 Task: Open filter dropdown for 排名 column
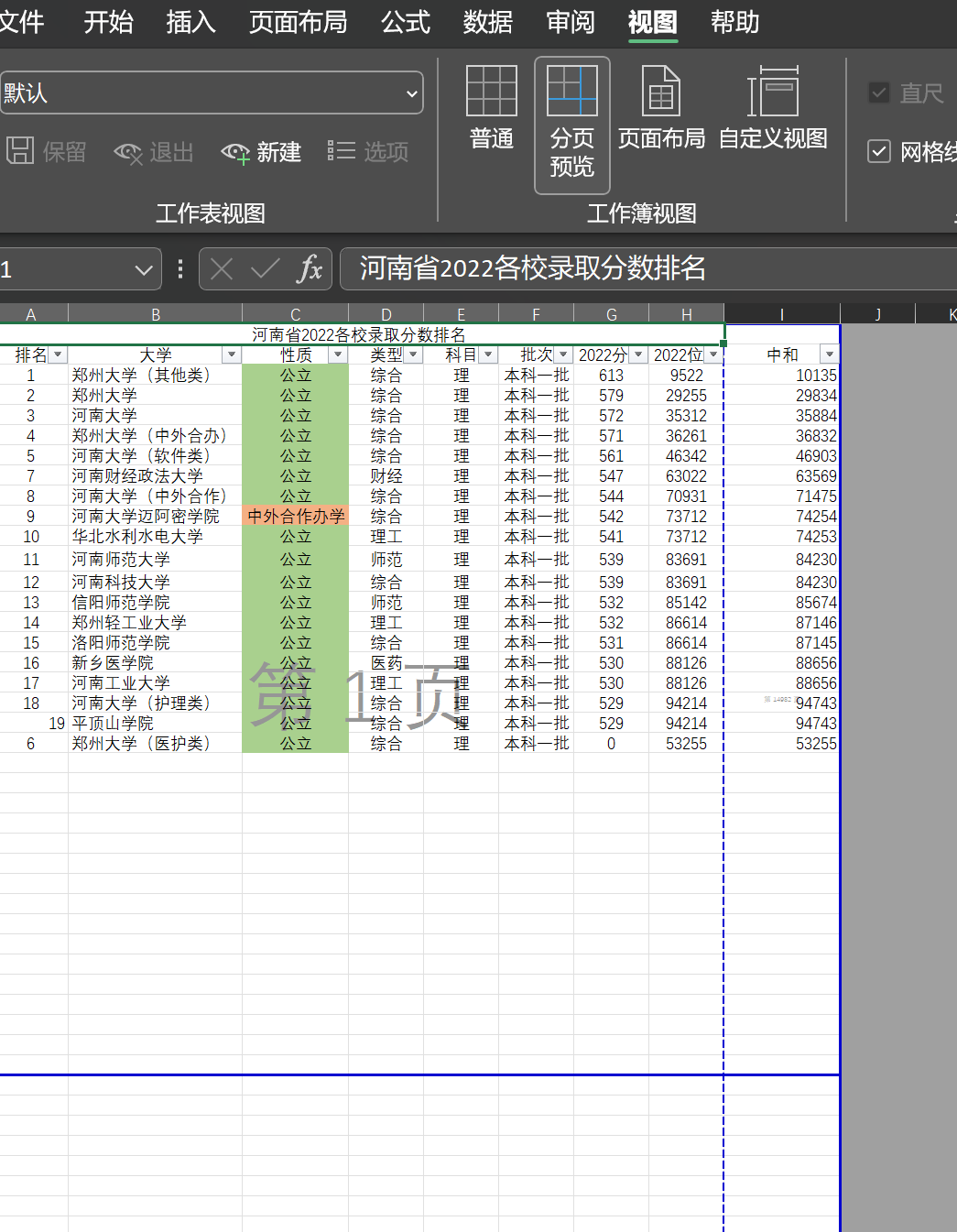coord(59,354)
